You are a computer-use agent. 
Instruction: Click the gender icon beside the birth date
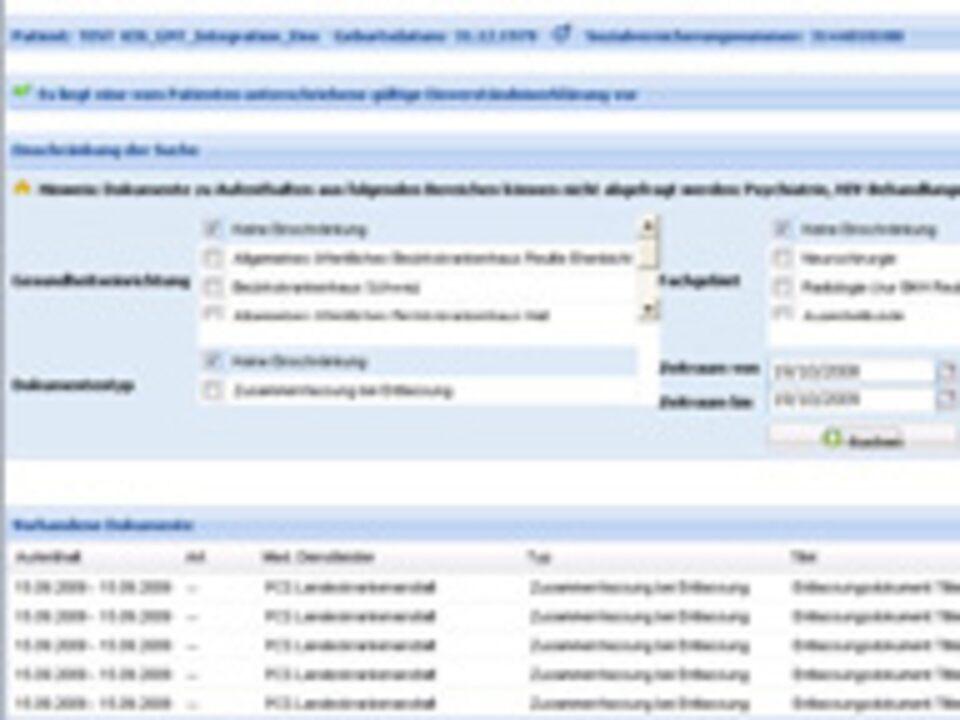point(562,35)
